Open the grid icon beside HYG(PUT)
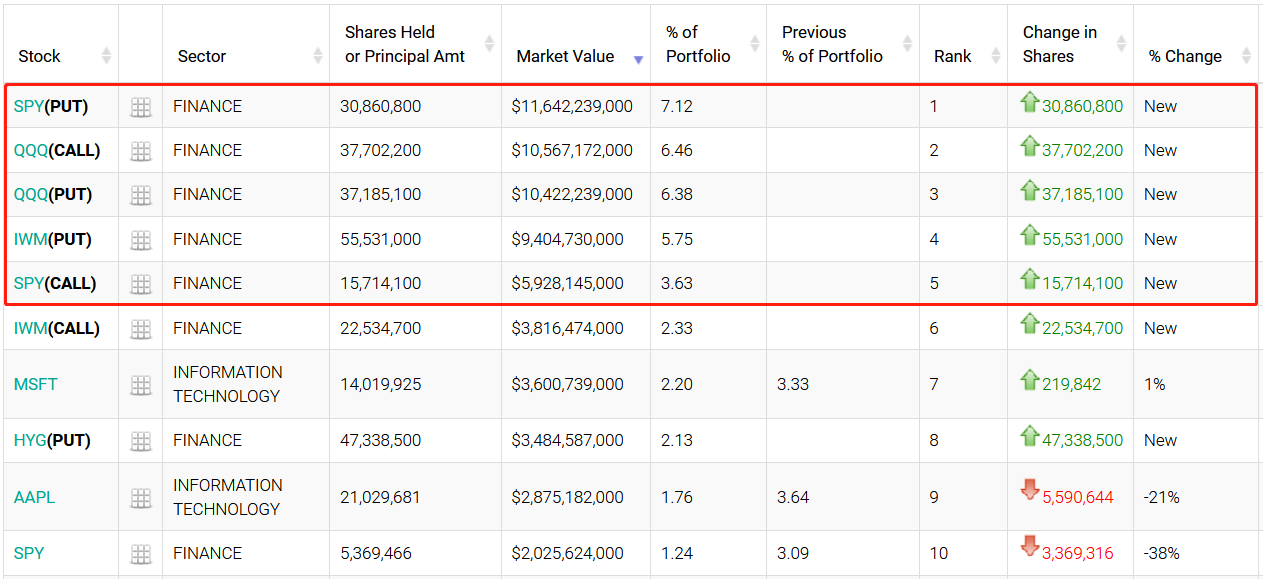The width and height of the screenshot is (1263, 579). pos(141,441)
